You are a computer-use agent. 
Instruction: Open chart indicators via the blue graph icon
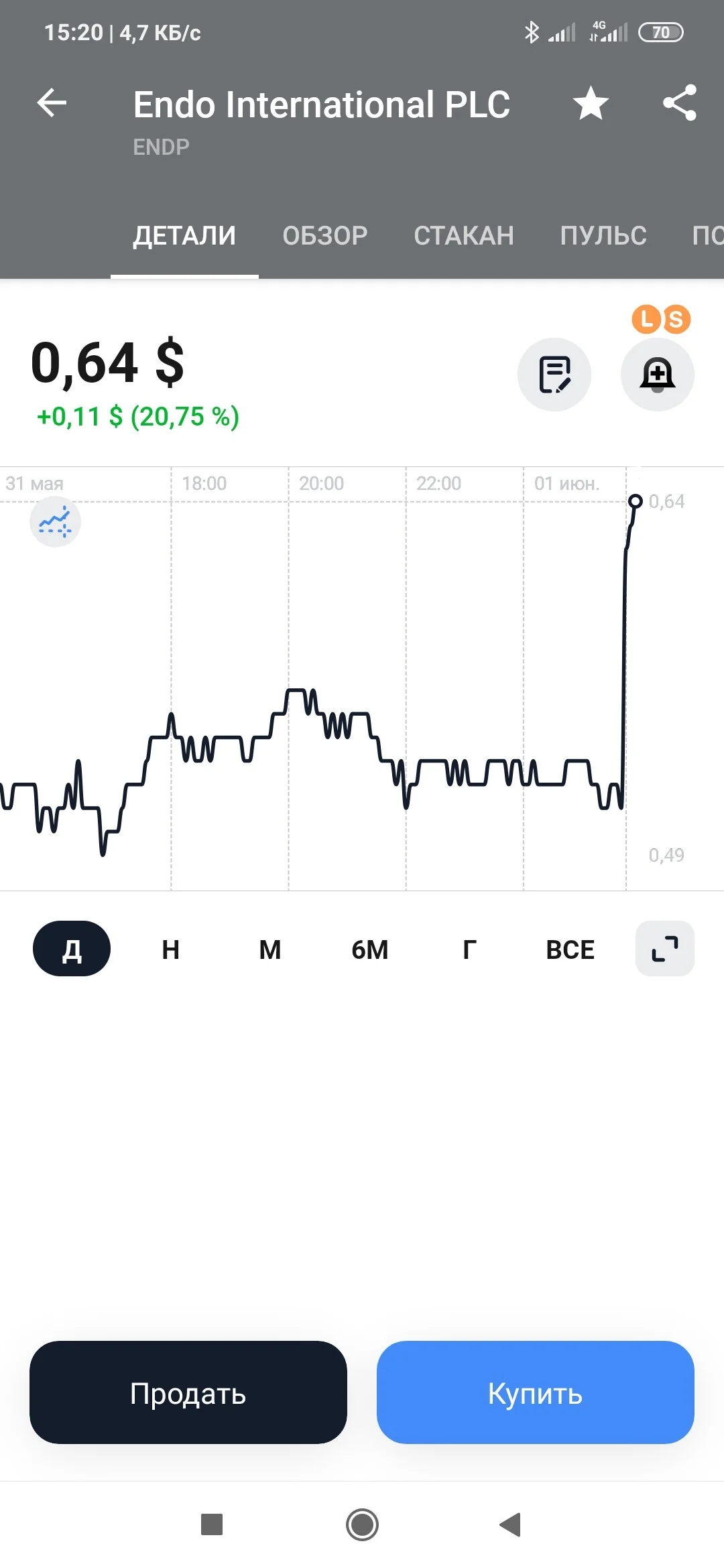pyautogui.click(x=55, y=521)
